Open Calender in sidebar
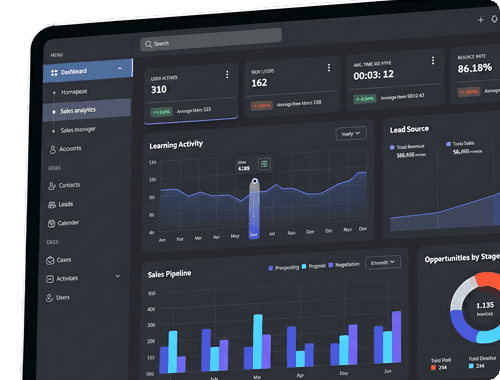Screen dimensions: 500x380 [68, 222]
